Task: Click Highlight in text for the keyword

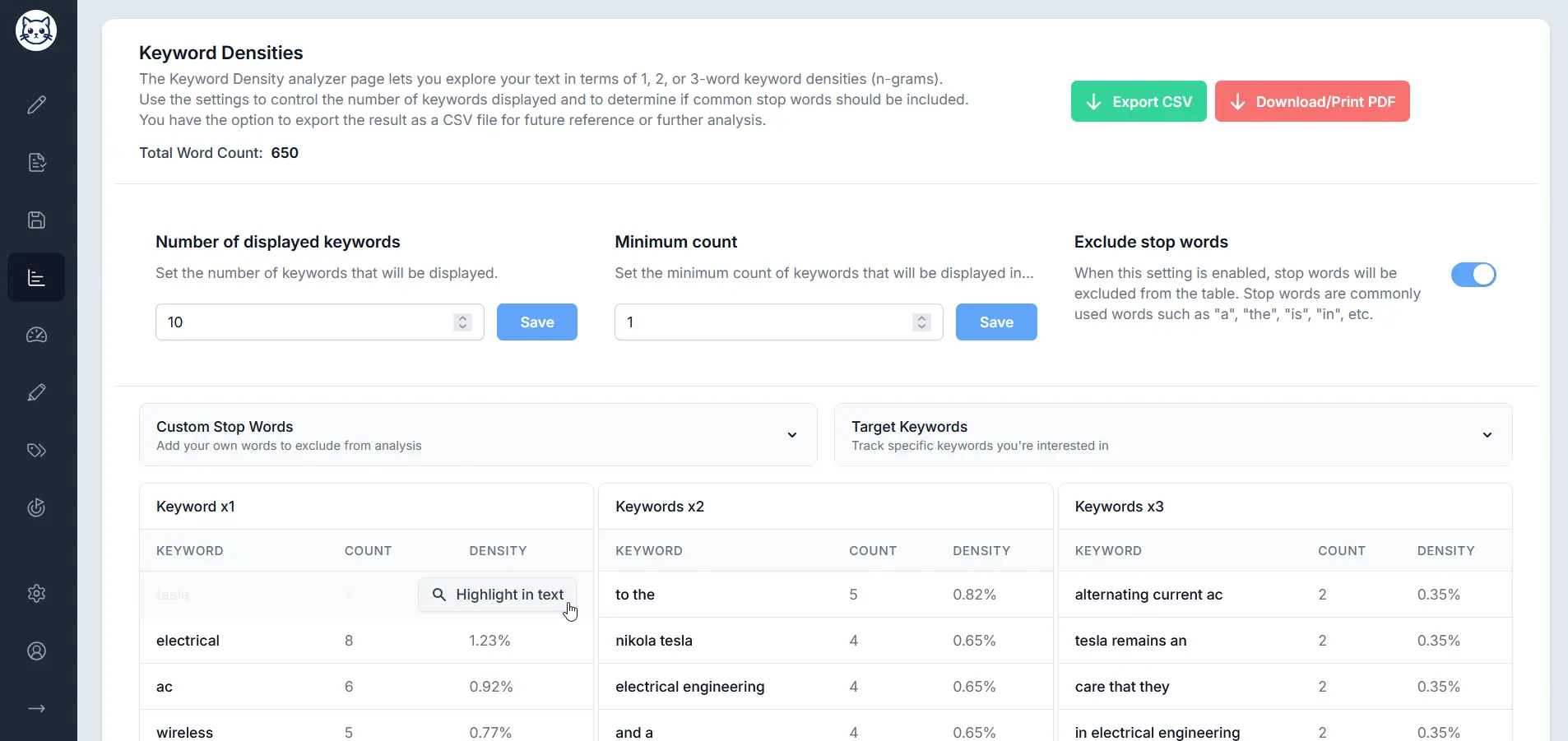Action: click(x=497, y=595)
